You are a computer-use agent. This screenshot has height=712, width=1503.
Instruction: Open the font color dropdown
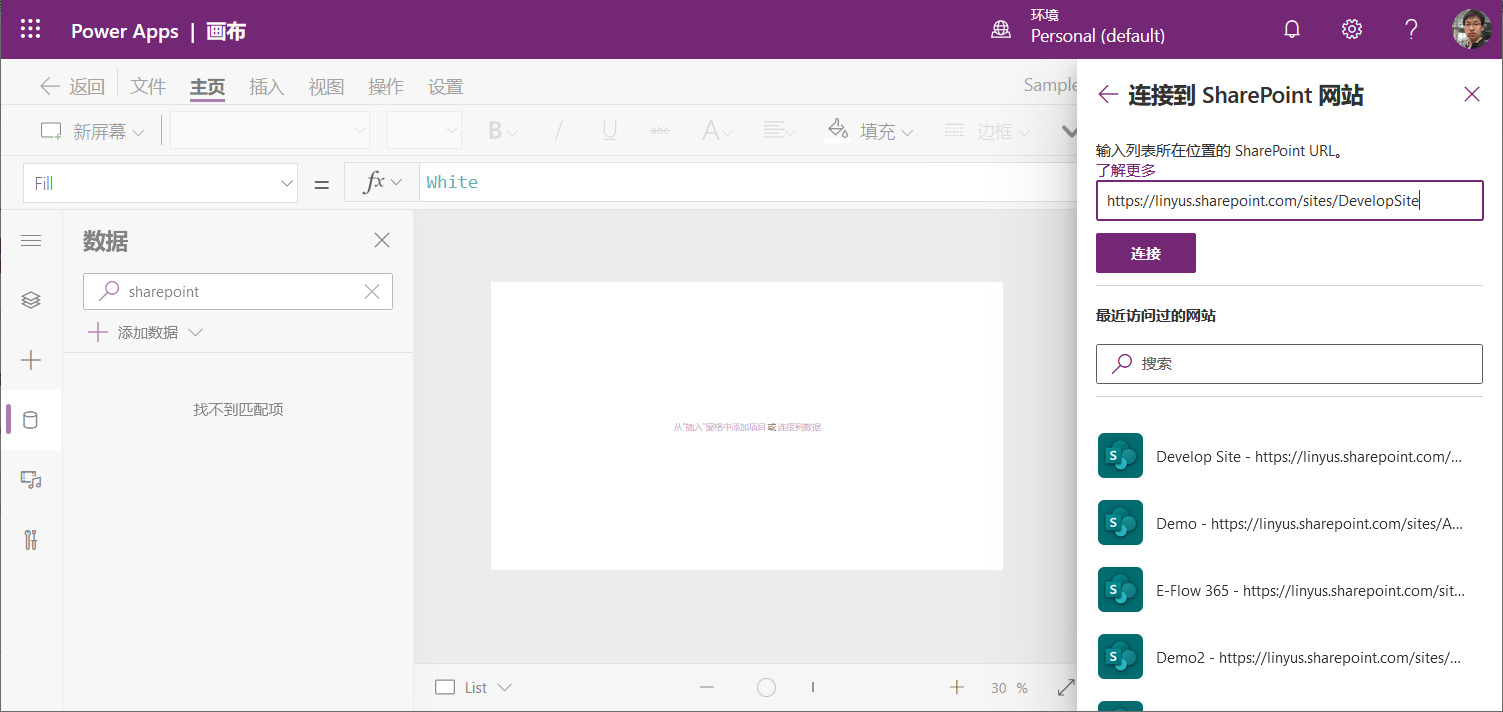(717, 131)
